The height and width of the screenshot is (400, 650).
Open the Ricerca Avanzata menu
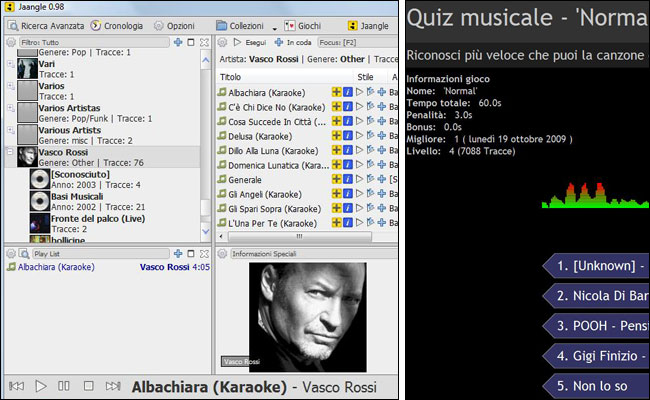pos(45,24)
